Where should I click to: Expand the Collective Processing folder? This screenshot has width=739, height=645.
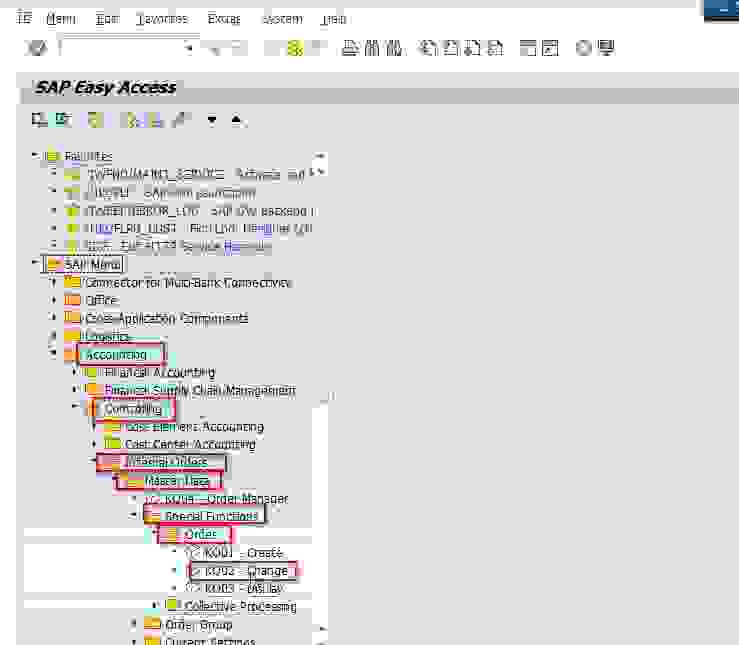pyautogui.click(x=155, y=605)
